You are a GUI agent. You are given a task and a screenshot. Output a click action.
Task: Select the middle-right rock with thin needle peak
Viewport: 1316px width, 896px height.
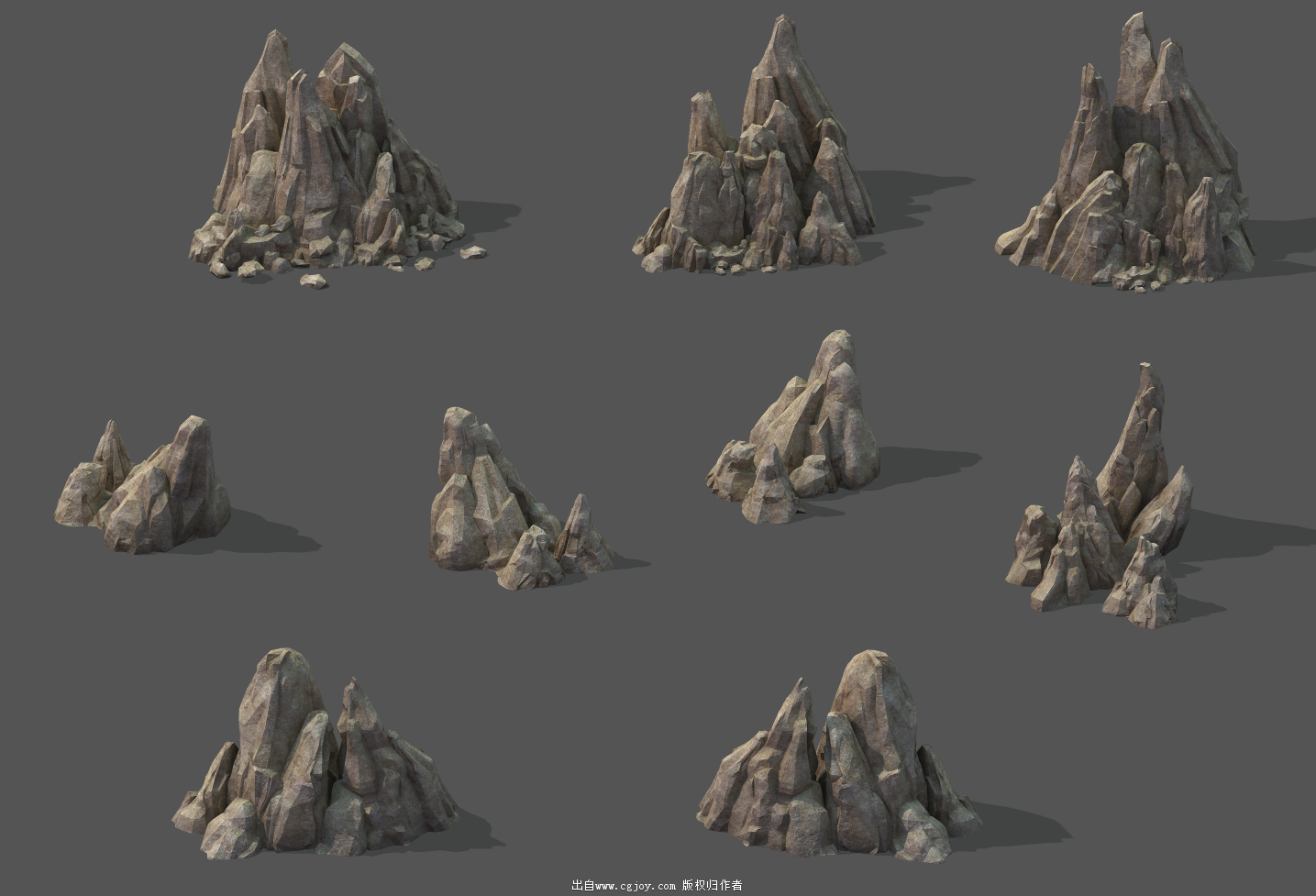pos(1100,495)
